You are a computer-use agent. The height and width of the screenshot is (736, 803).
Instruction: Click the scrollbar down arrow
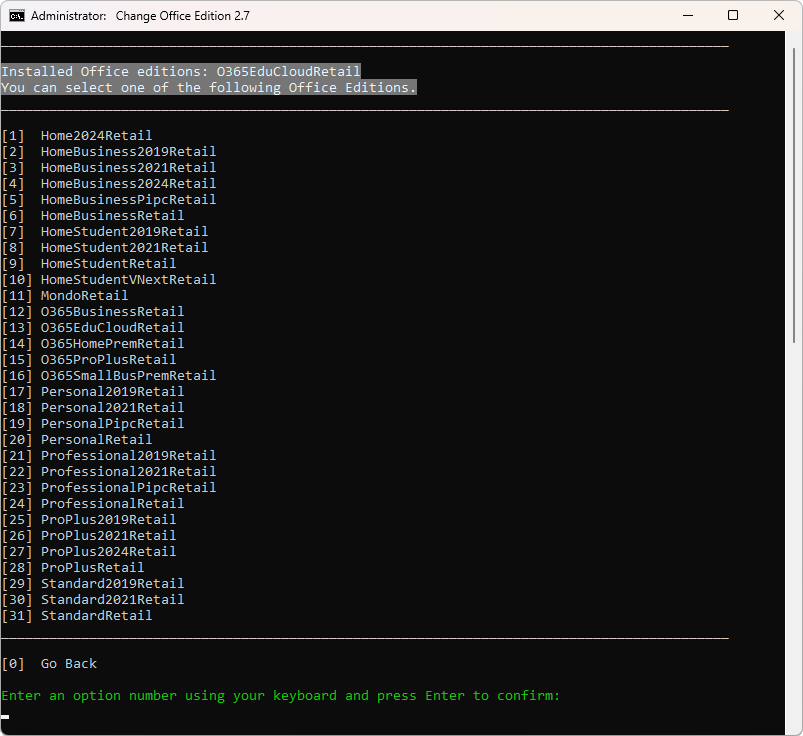tap(796, 729)
